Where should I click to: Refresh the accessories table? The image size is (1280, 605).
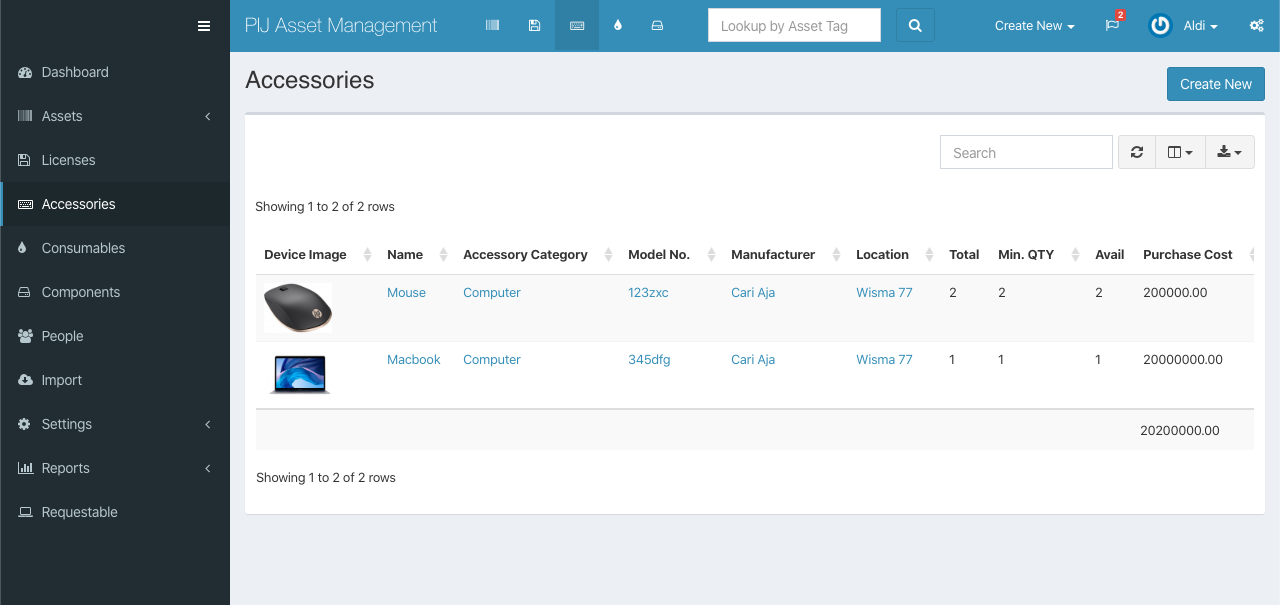[1137, 152]
